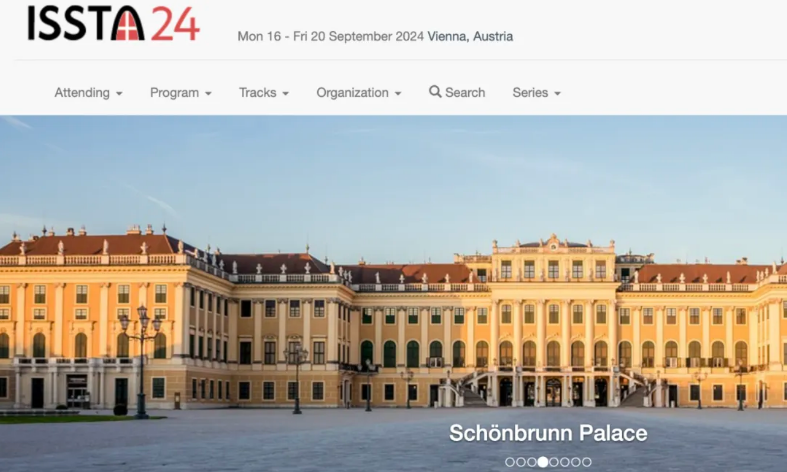
Task: Select the fifth carousel indicator dot
Action: click(554, 462)
